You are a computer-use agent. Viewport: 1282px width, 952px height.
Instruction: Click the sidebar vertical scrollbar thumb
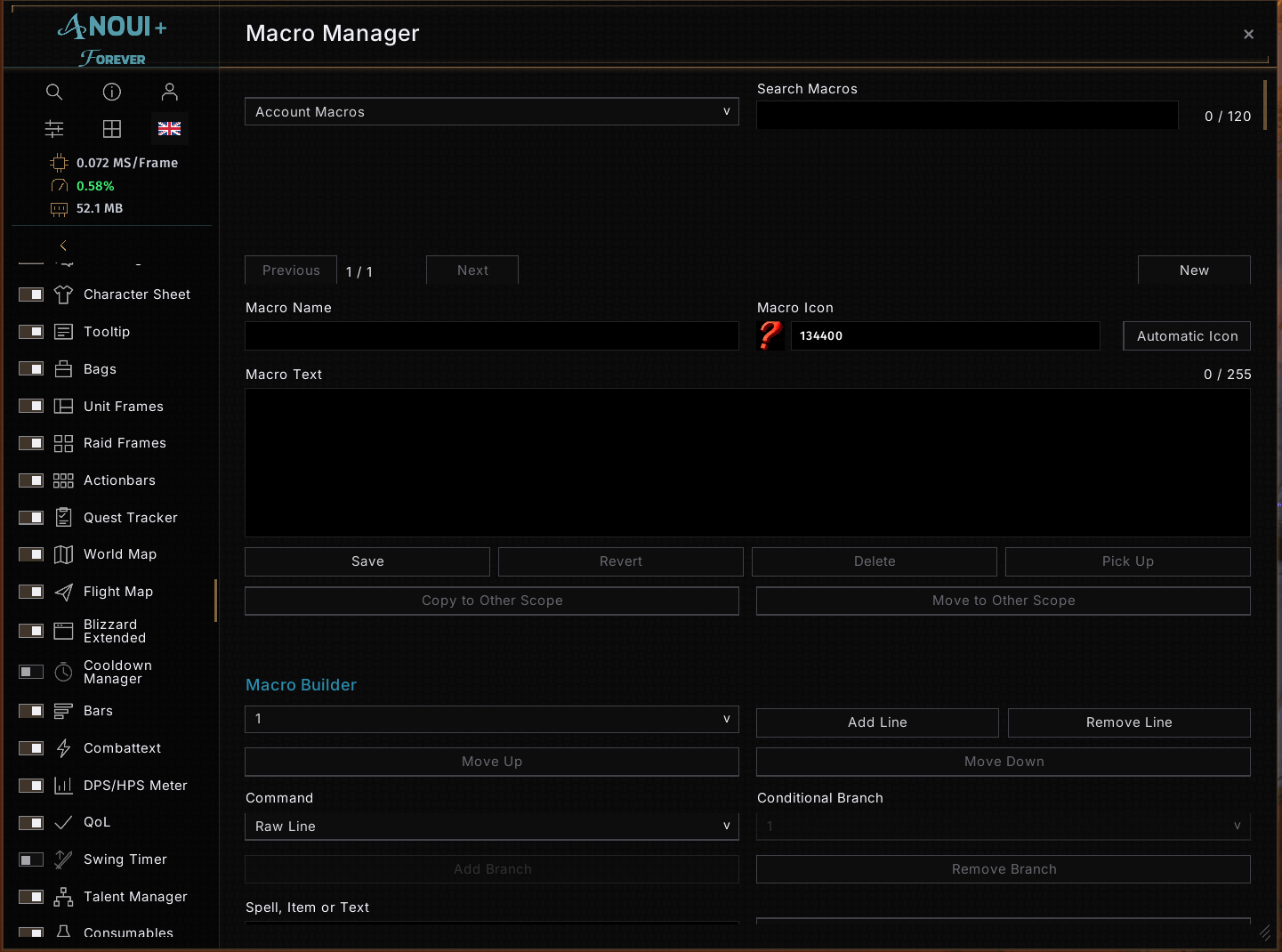point(215,601)
